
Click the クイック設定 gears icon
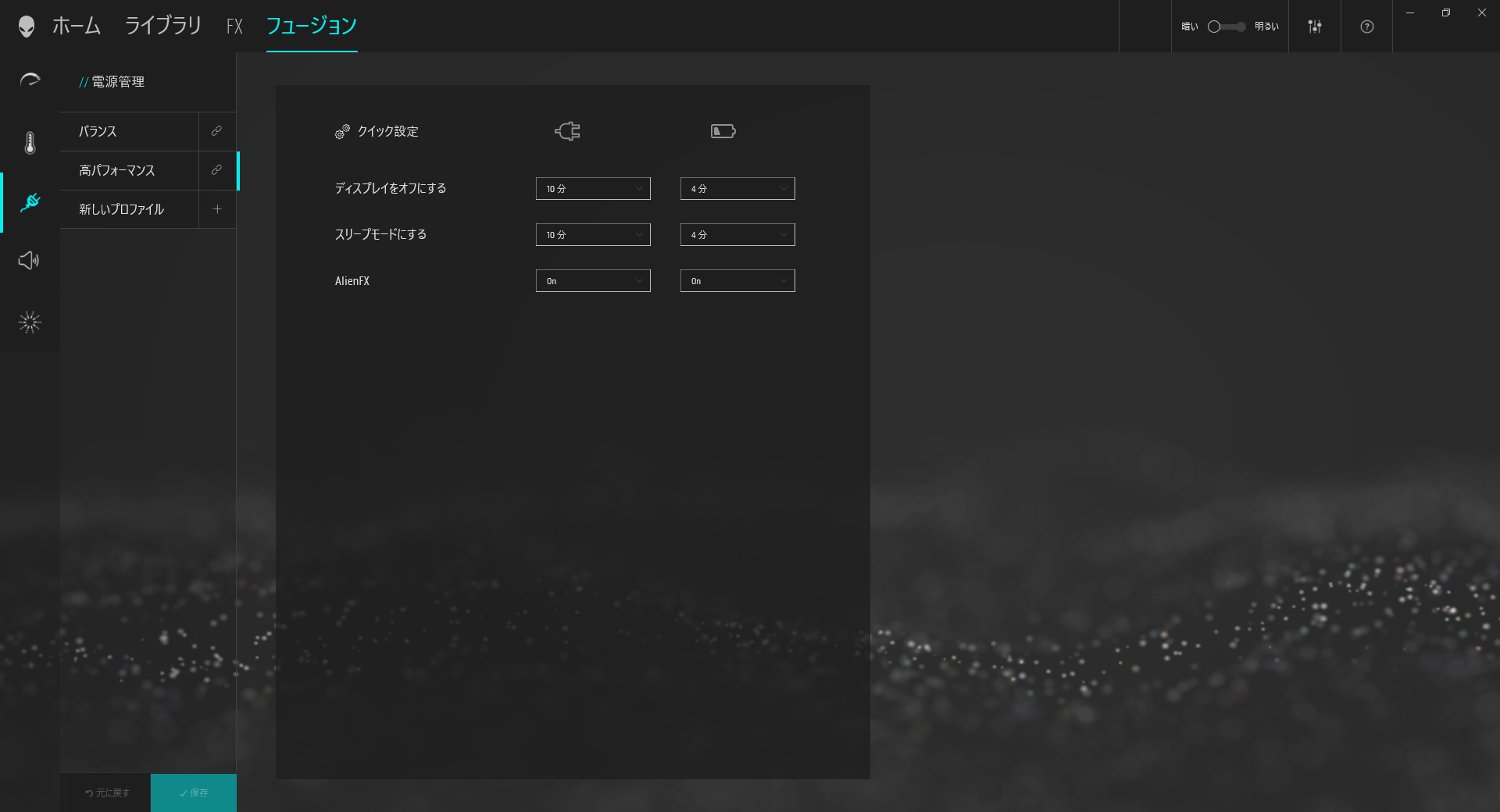[342, 132]
